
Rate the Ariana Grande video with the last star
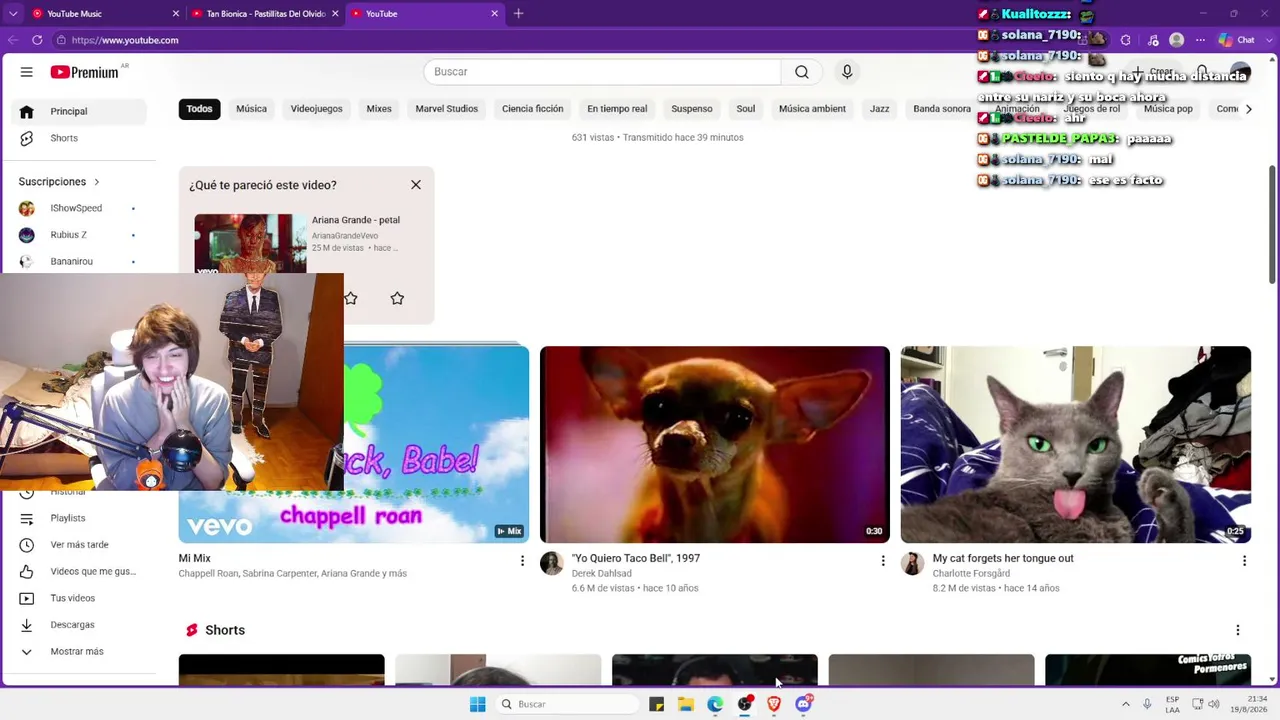pyautogui.click(x=397, y=298)
